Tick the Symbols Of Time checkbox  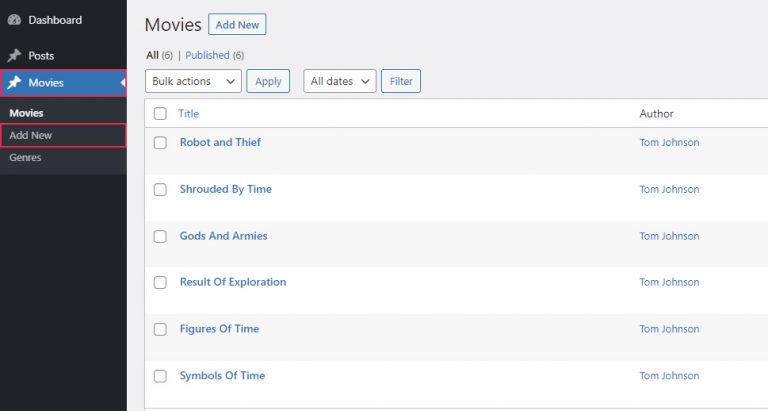pyautogui.click(x=160, y=377)
